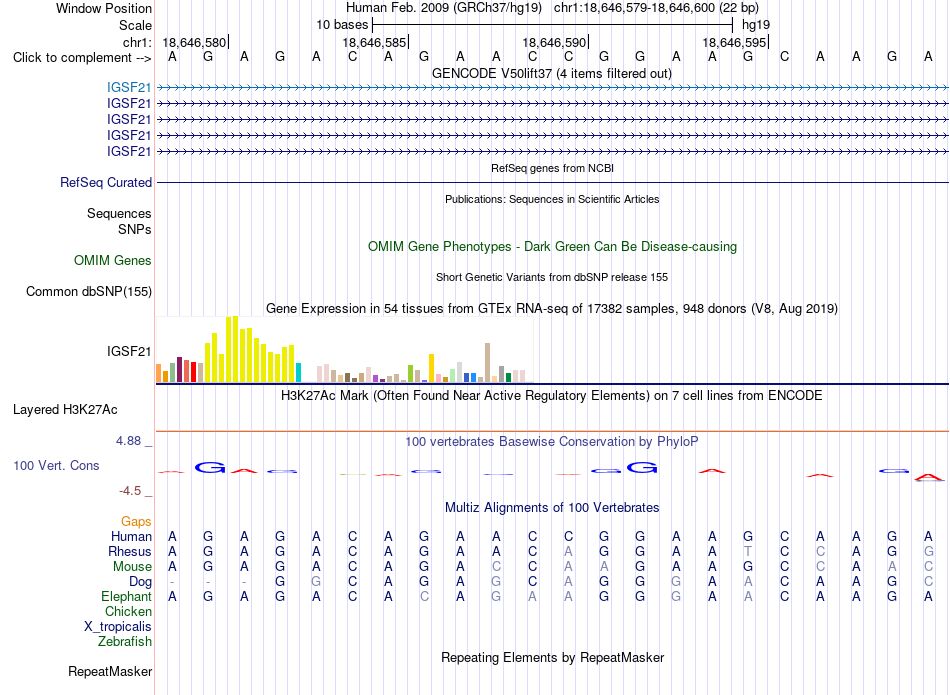Viewport: 950px width, 695px height.
Task: Click the cyan bar in the GTEx expression chart
Action: (x=298, y=373)
